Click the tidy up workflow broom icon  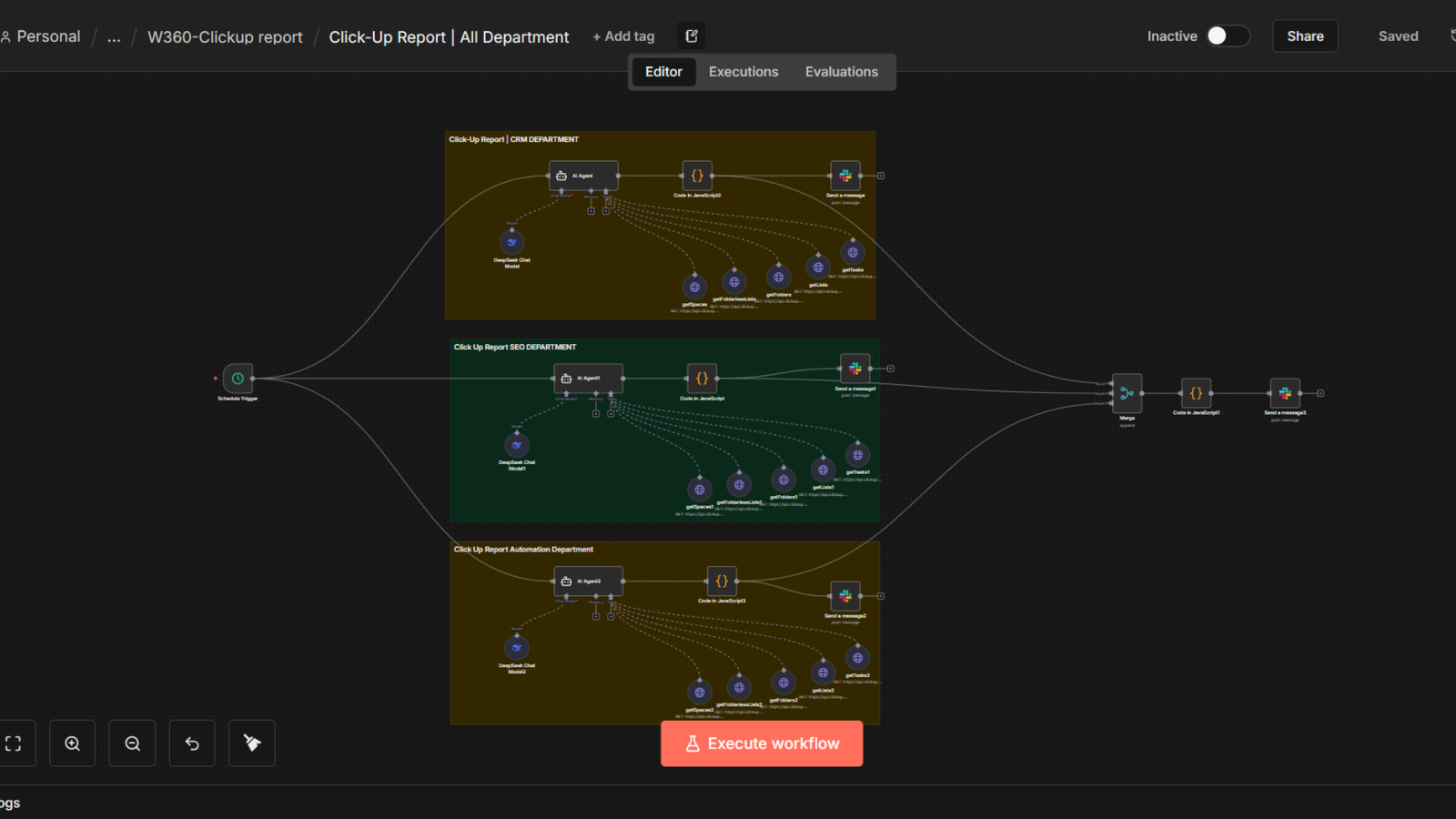pyautogui.click(x=252, y=743)
